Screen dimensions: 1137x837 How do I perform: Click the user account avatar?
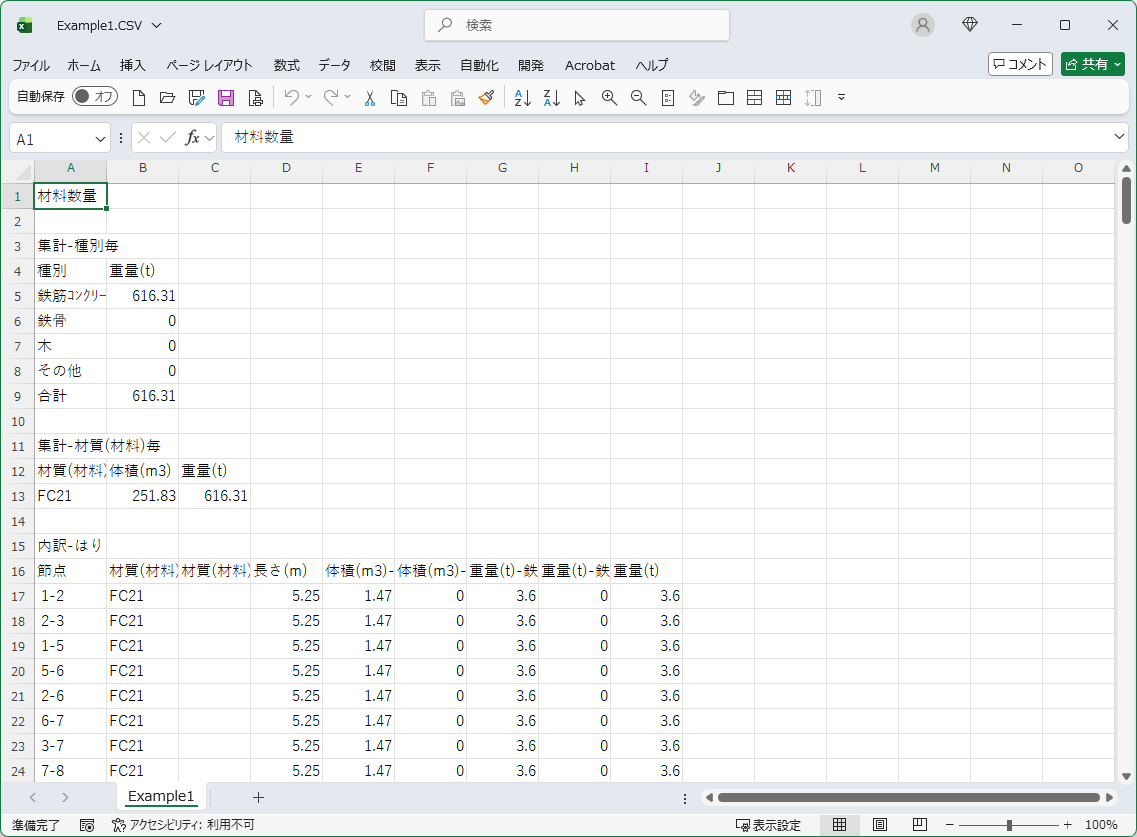pyautogui.click(x=922, y=25)
